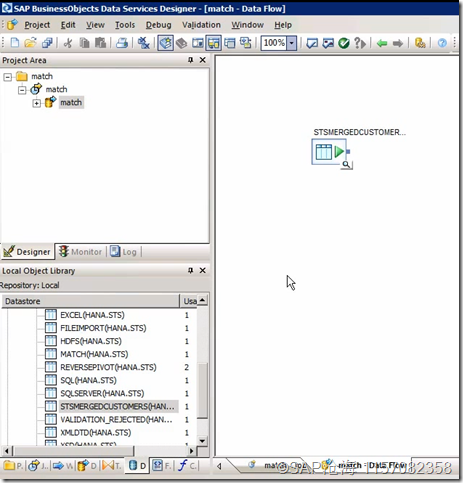The image size is (463, 483).
Task: Click the Variables toolbar icon with X marks
Action: point(144,43)
